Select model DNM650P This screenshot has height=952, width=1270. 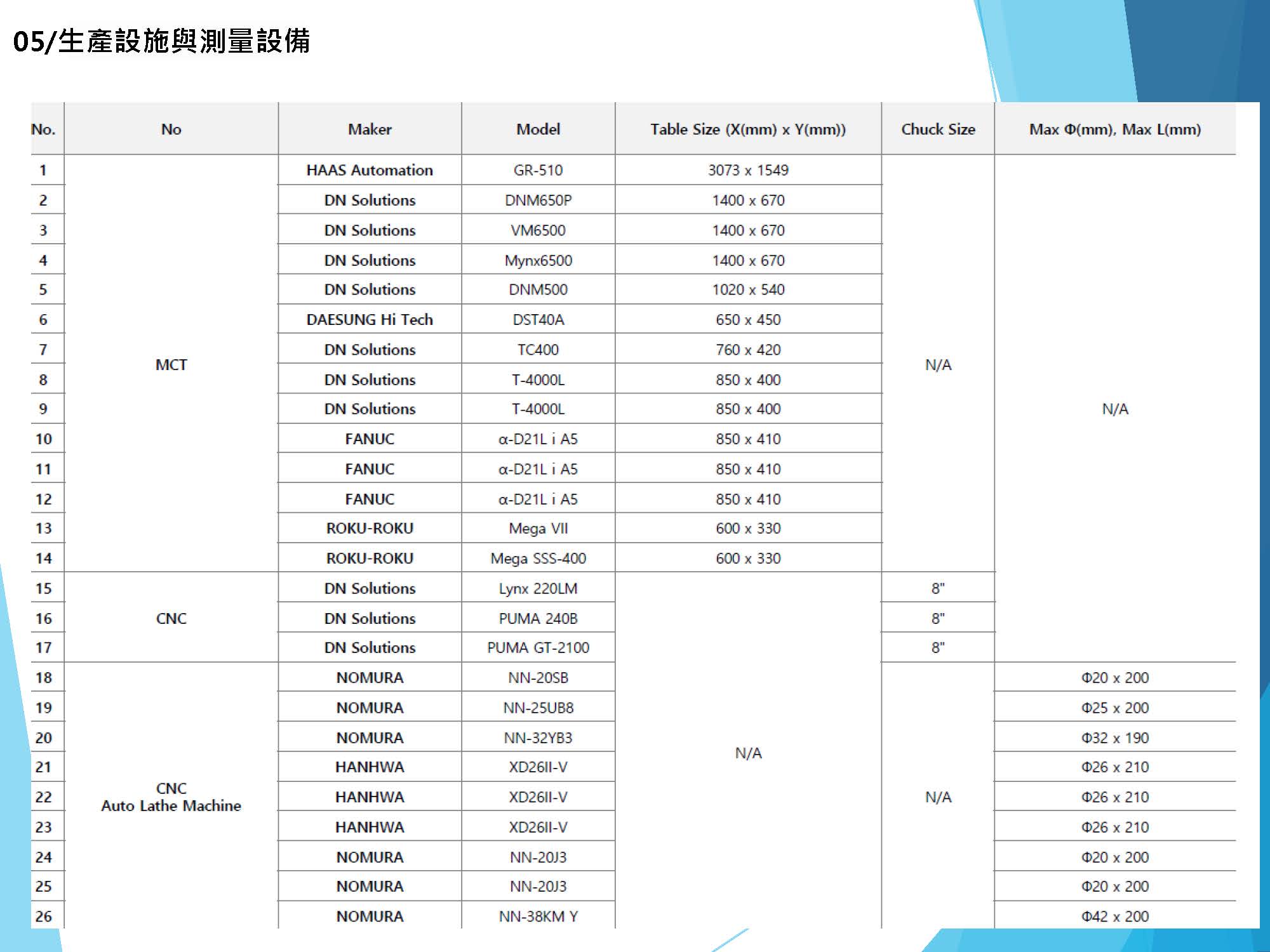coord(538,201)
